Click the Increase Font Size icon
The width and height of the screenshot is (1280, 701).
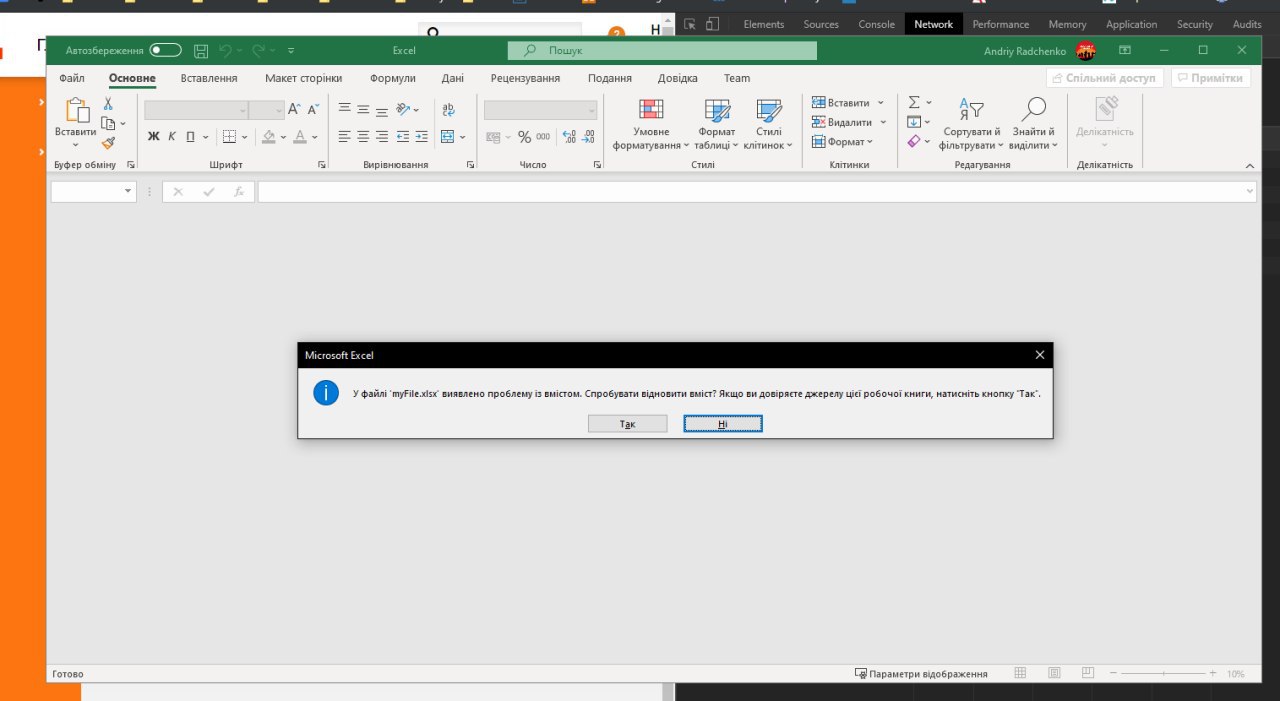point(294,109)
